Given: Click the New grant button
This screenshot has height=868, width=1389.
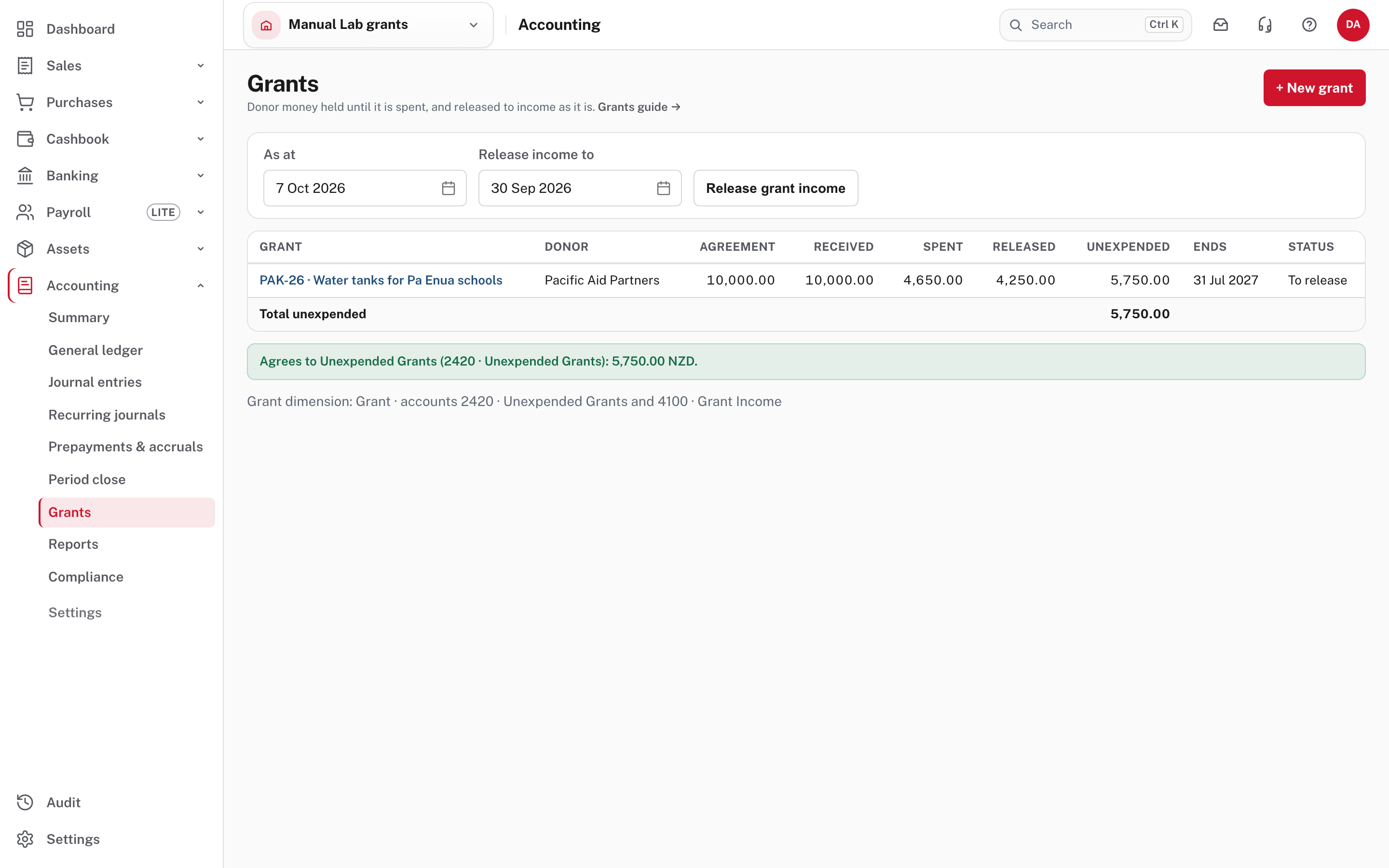Looking at the screenshot, I should (x=1314, y=88).
